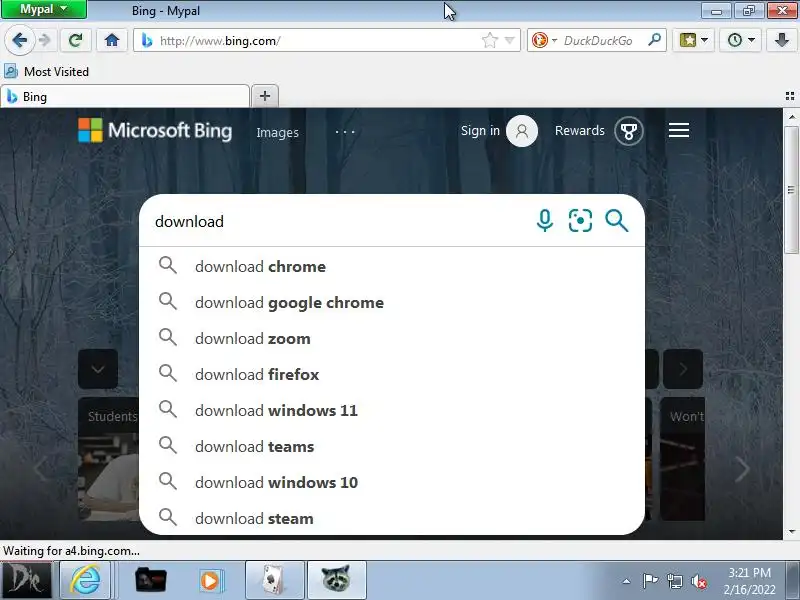
Task: Click the browser Back arrow button
Action: click(x=19, y=40)
